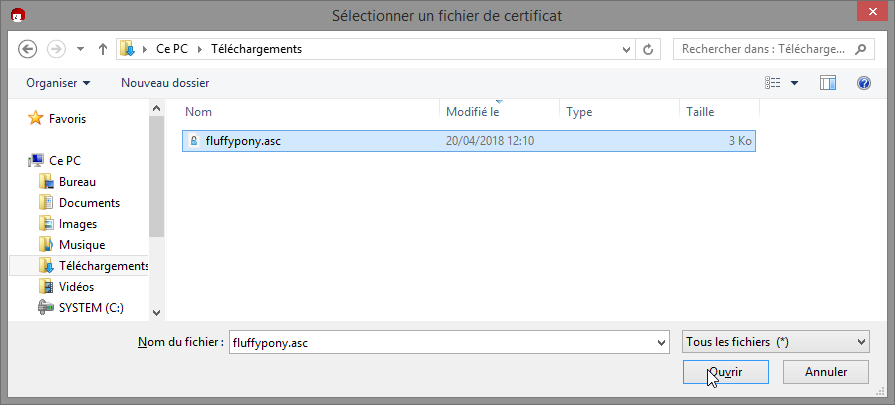
Task: Click the Nom du fichier input field
Action: [449, 343]
